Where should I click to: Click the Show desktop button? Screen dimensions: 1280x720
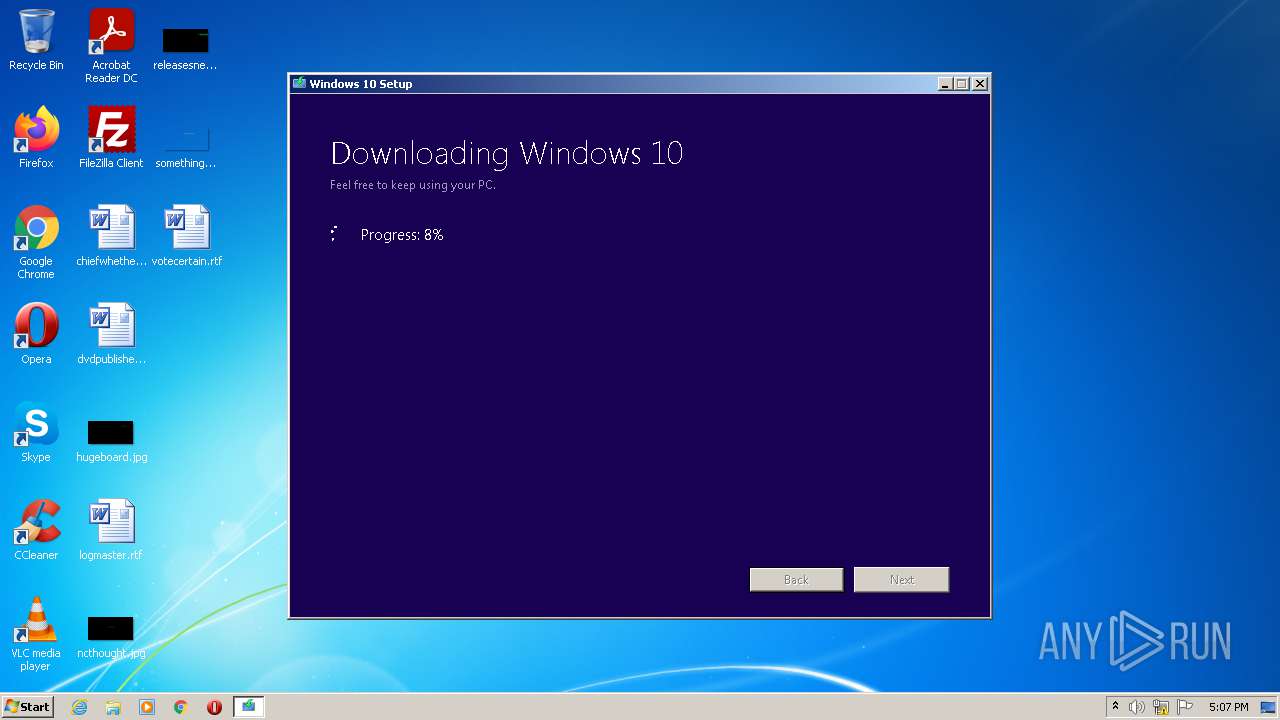click(1269, 707)
